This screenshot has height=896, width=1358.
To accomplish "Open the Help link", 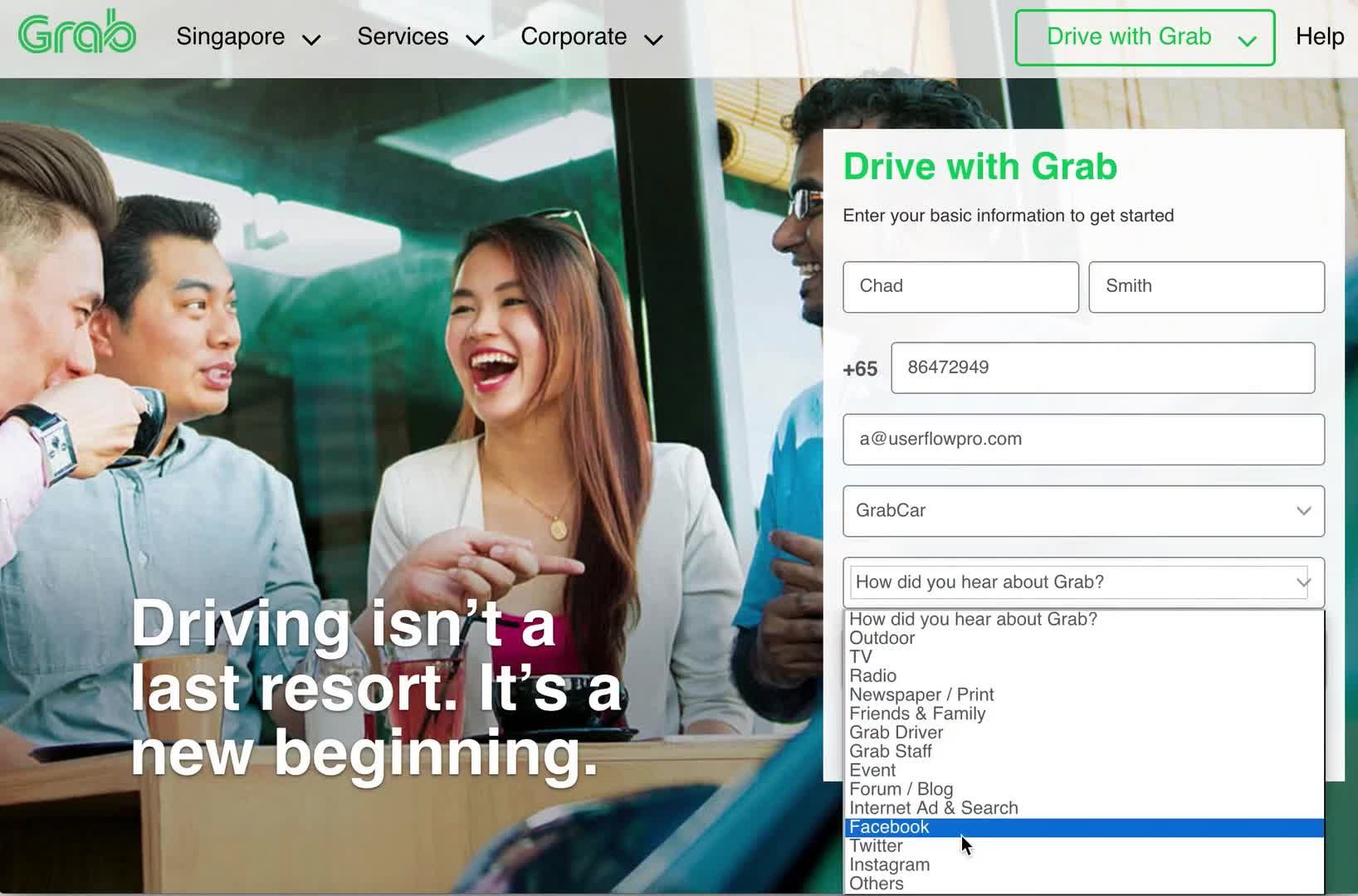I will 1319,37.
